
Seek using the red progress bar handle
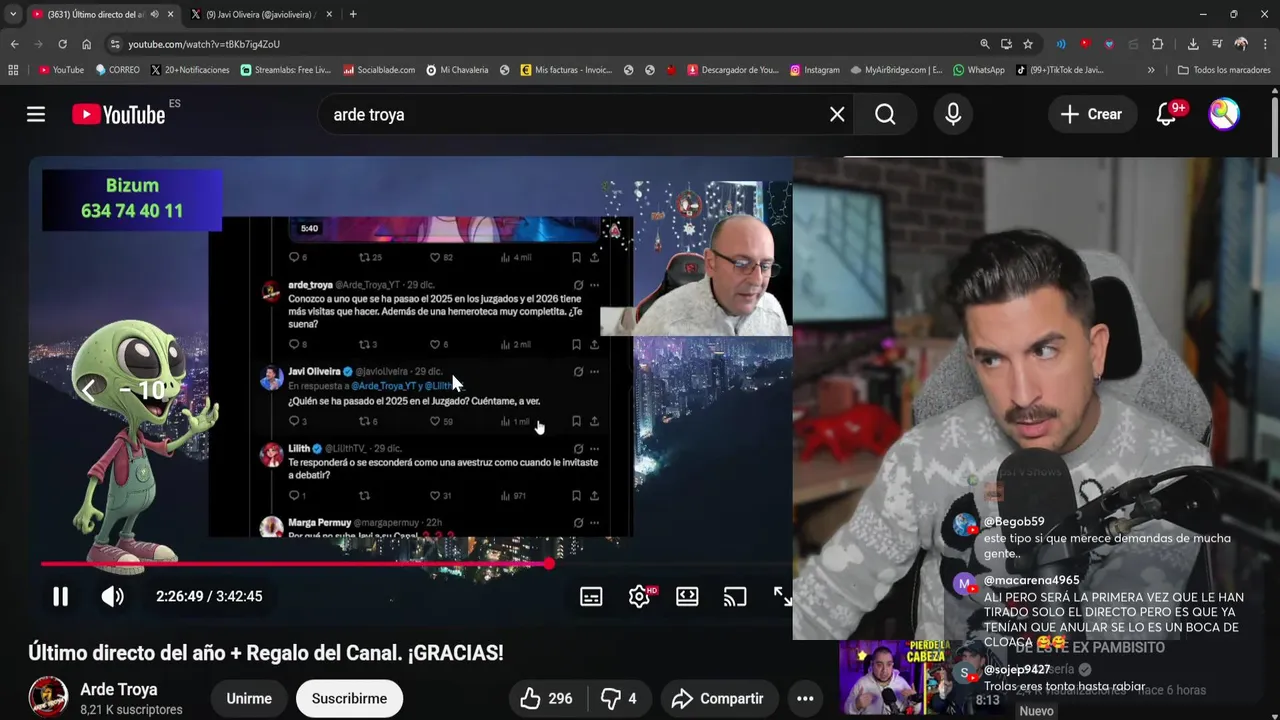[x=549, y=564]
